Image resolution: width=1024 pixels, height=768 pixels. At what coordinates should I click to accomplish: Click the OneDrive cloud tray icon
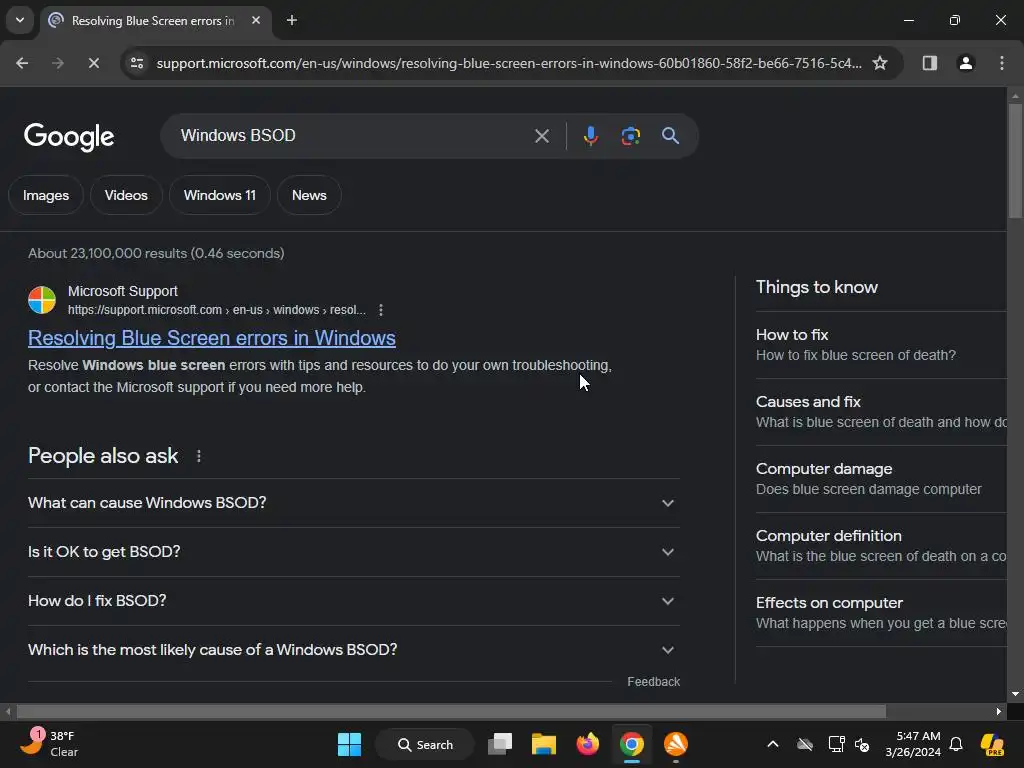[x=805, y=744]
